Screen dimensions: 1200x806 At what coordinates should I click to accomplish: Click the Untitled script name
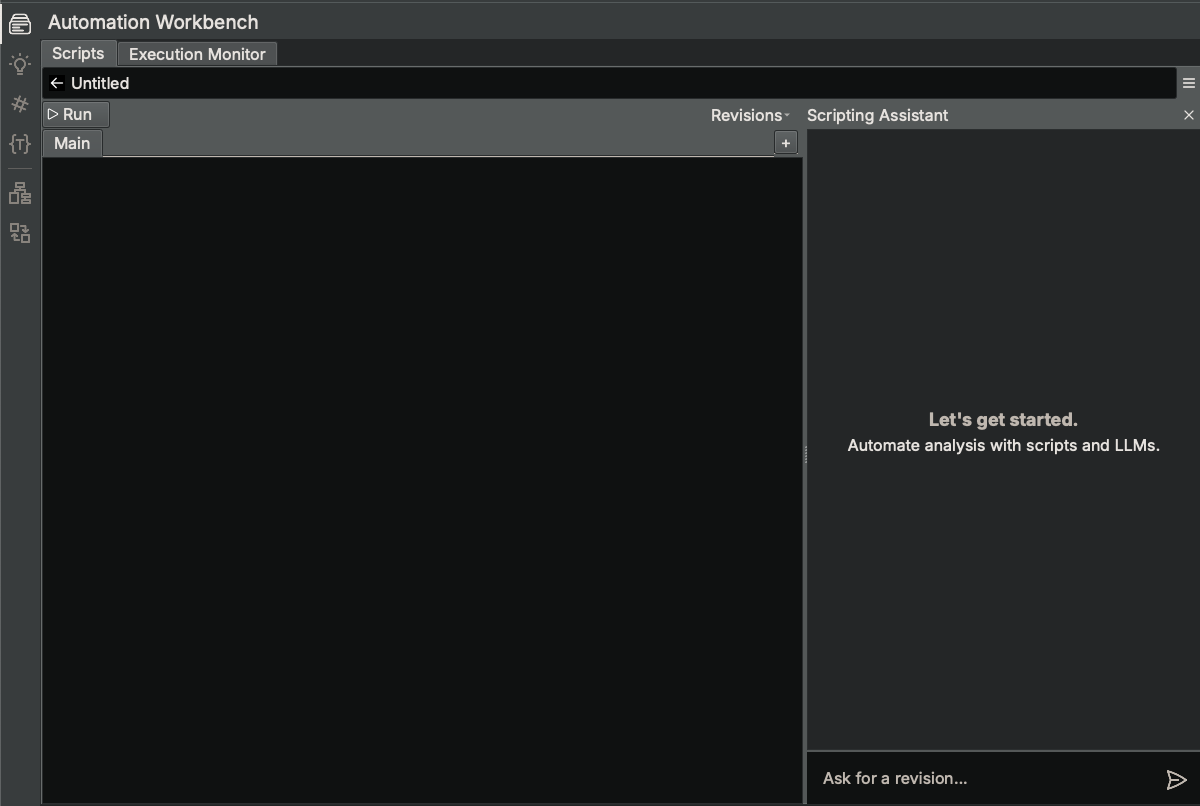100,83
